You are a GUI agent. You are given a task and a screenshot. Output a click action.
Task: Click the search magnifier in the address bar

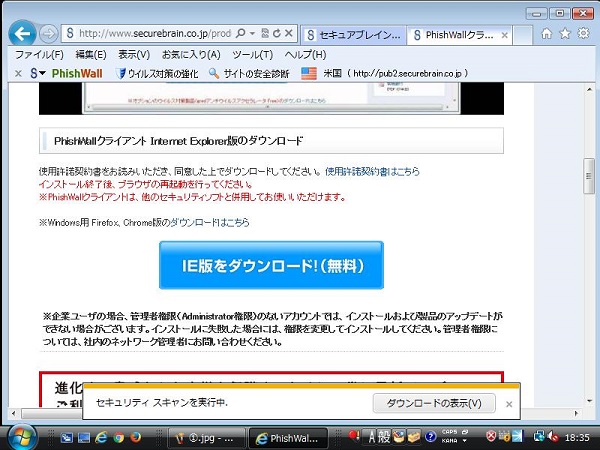[240, 34]
